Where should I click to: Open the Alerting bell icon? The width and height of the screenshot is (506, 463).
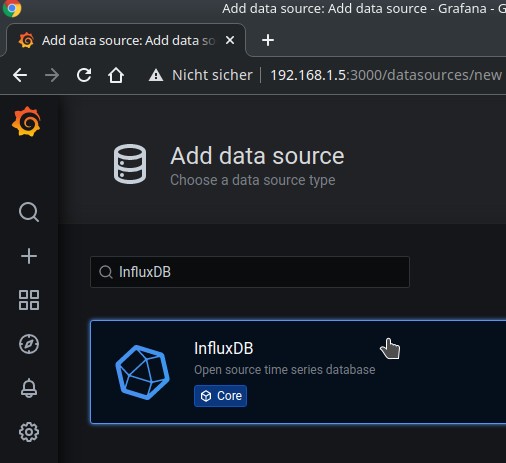[29, 388]
